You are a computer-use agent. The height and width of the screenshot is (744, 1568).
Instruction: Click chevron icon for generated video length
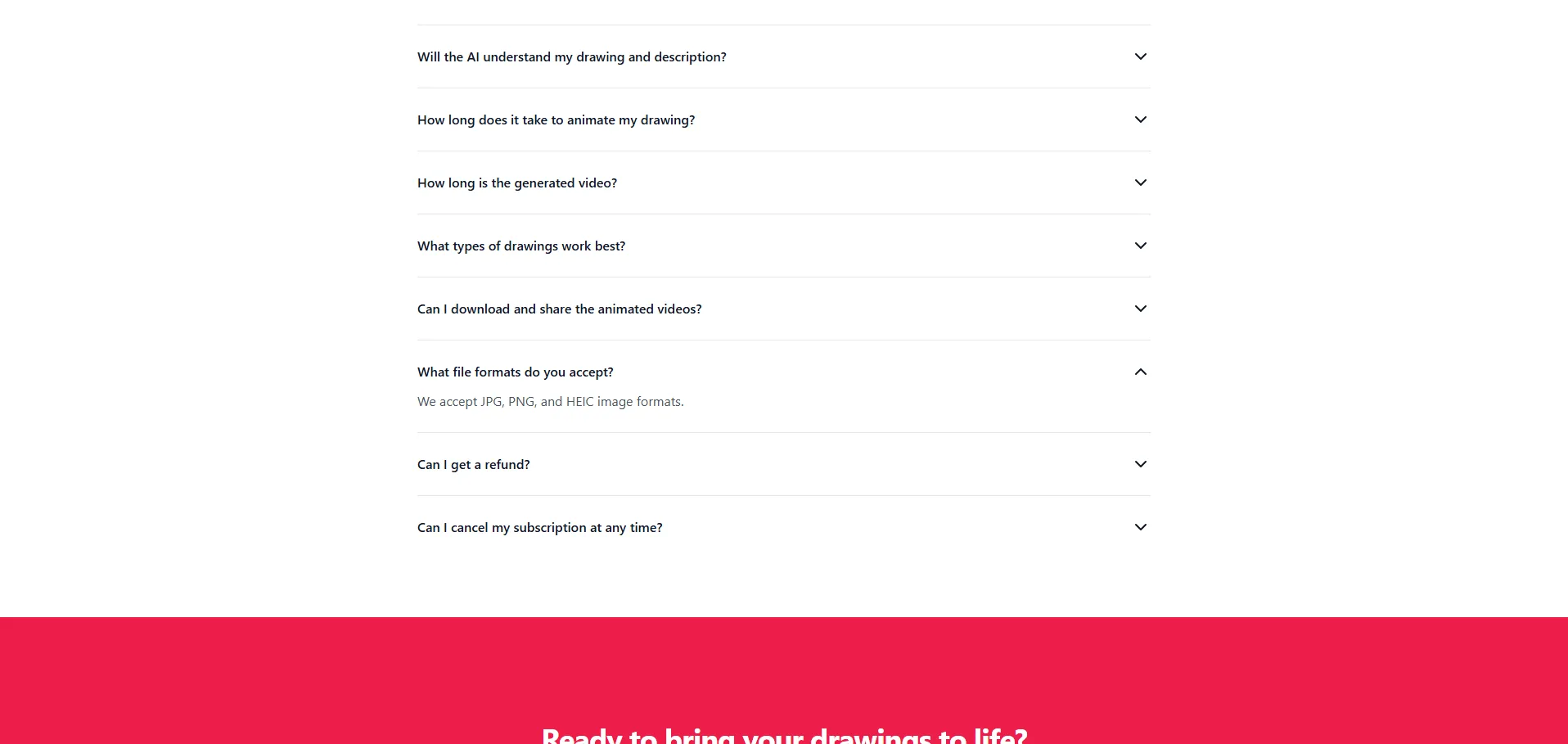tap(1140, 183)
